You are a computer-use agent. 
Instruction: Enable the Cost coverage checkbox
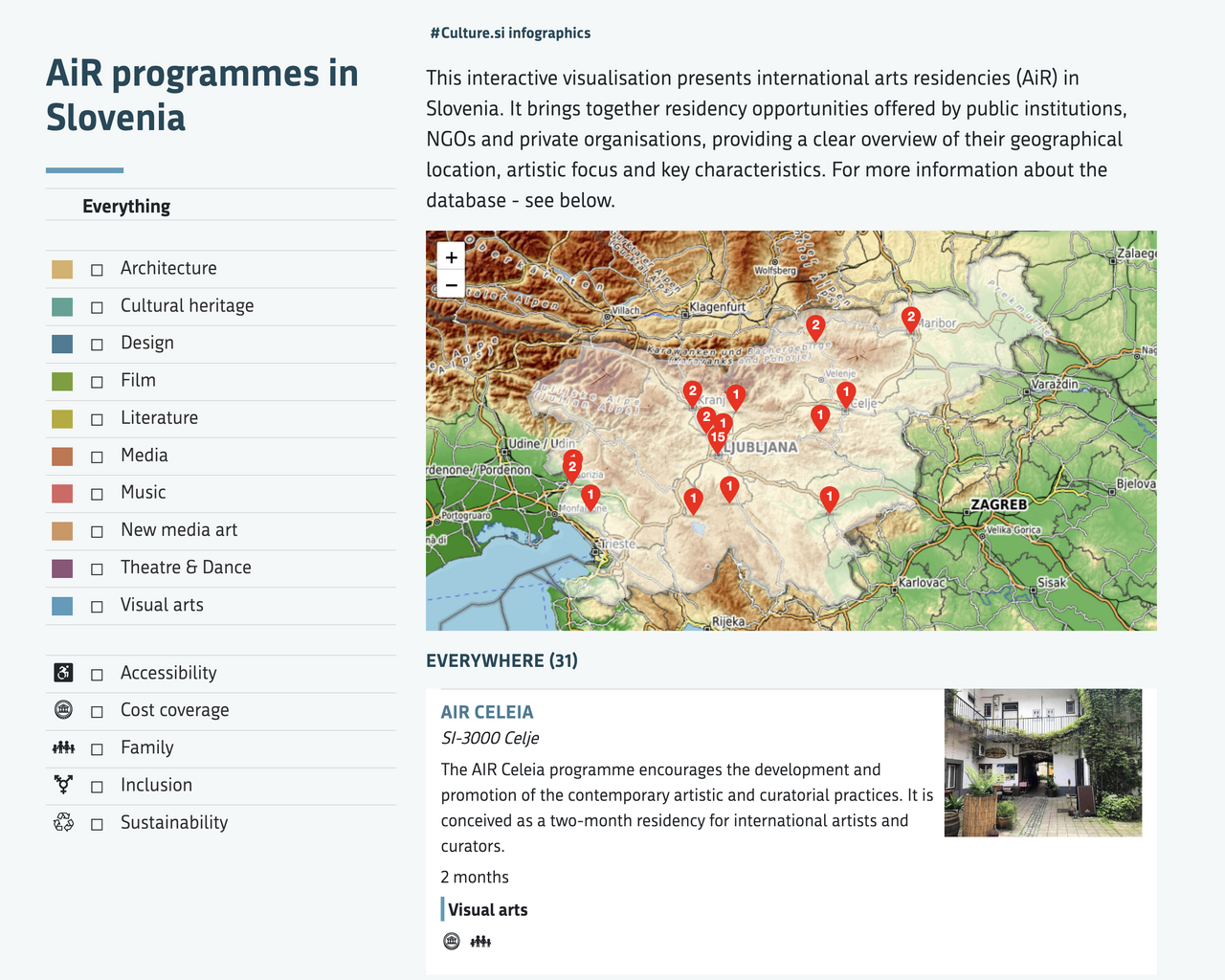coord(97,712)
